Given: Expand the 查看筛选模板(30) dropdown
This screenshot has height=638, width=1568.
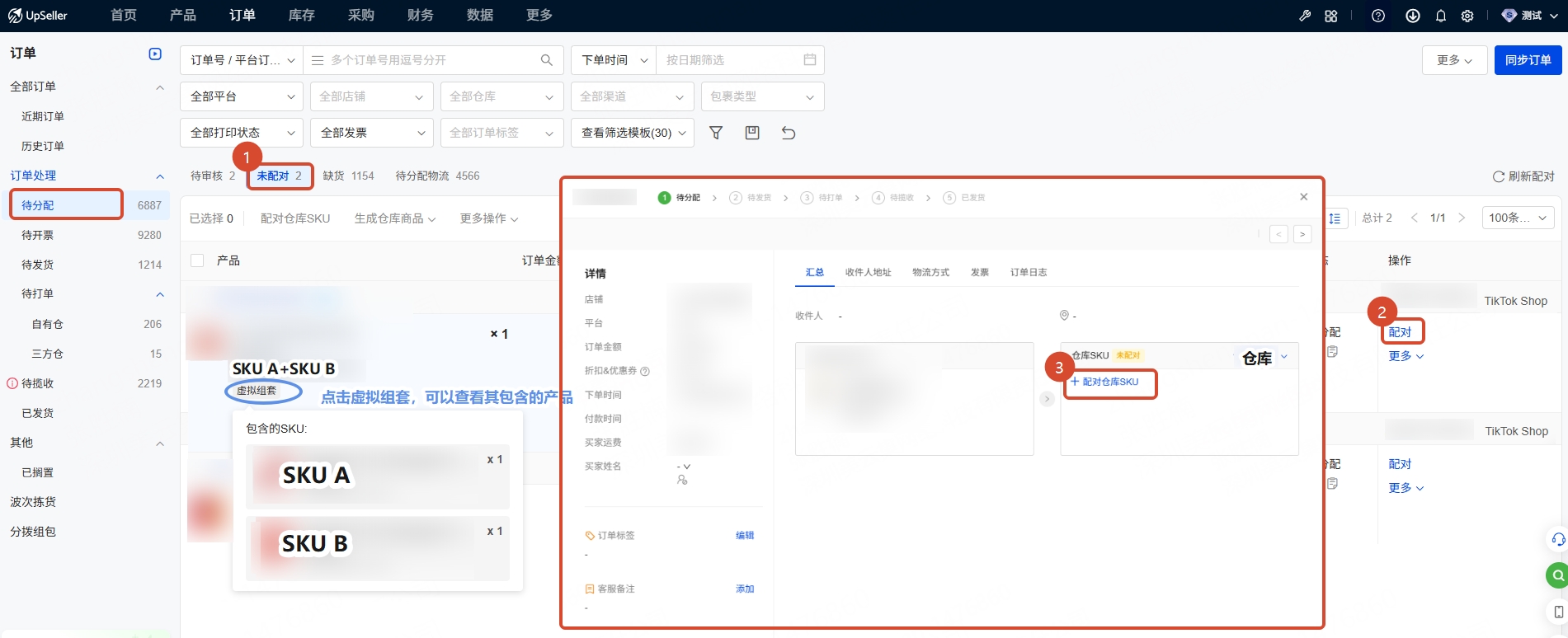Looking at the screenshot, I should [x=633, y=133].
